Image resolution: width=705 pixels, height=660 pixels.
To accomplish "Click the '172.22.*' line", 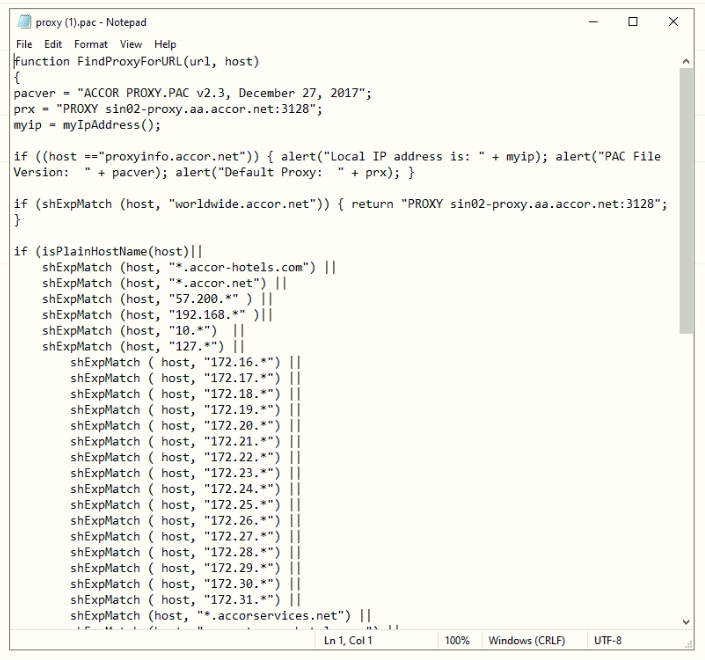I will click(x=185, y=457).
